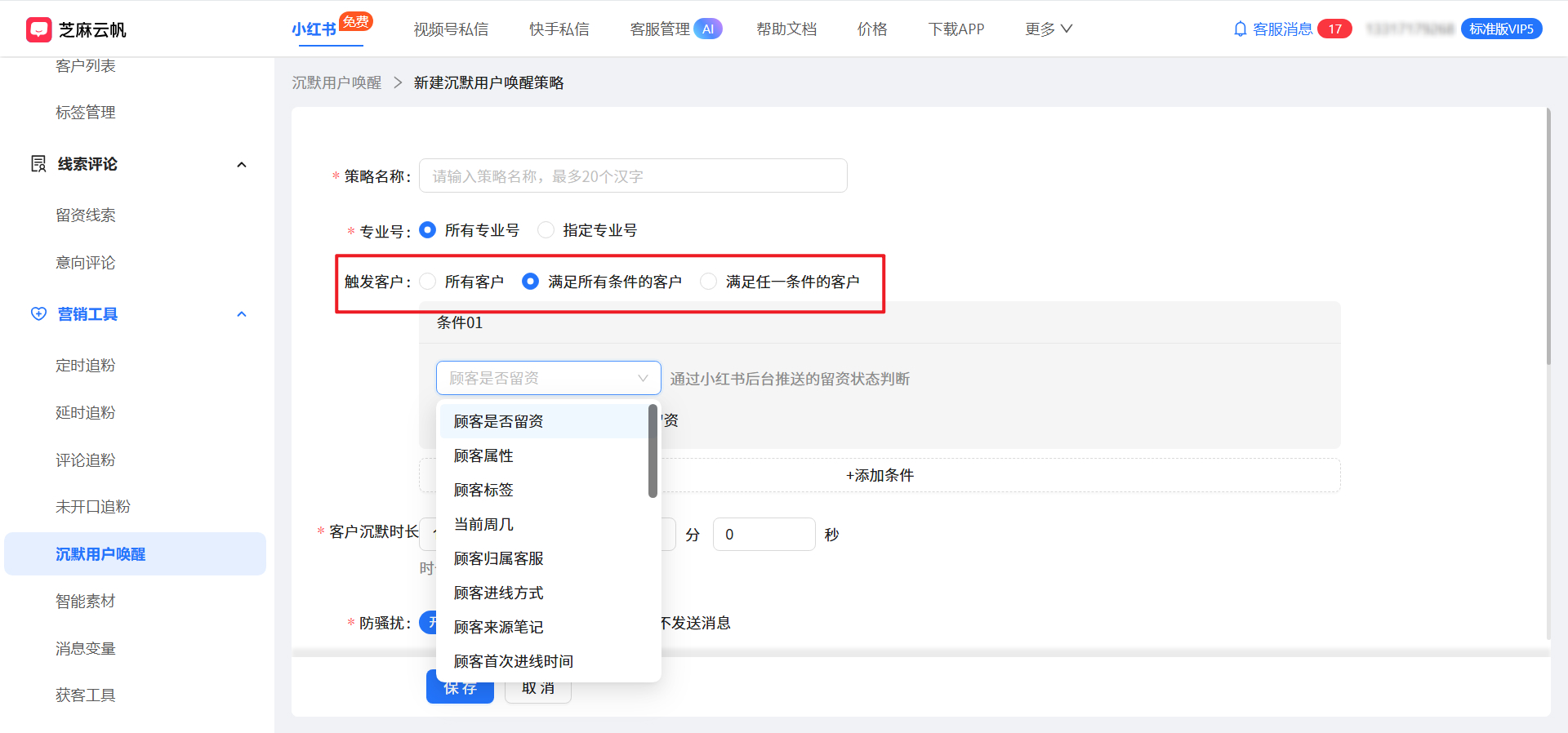Click the 17 unread messages badge

click(x=1334, y=29)
